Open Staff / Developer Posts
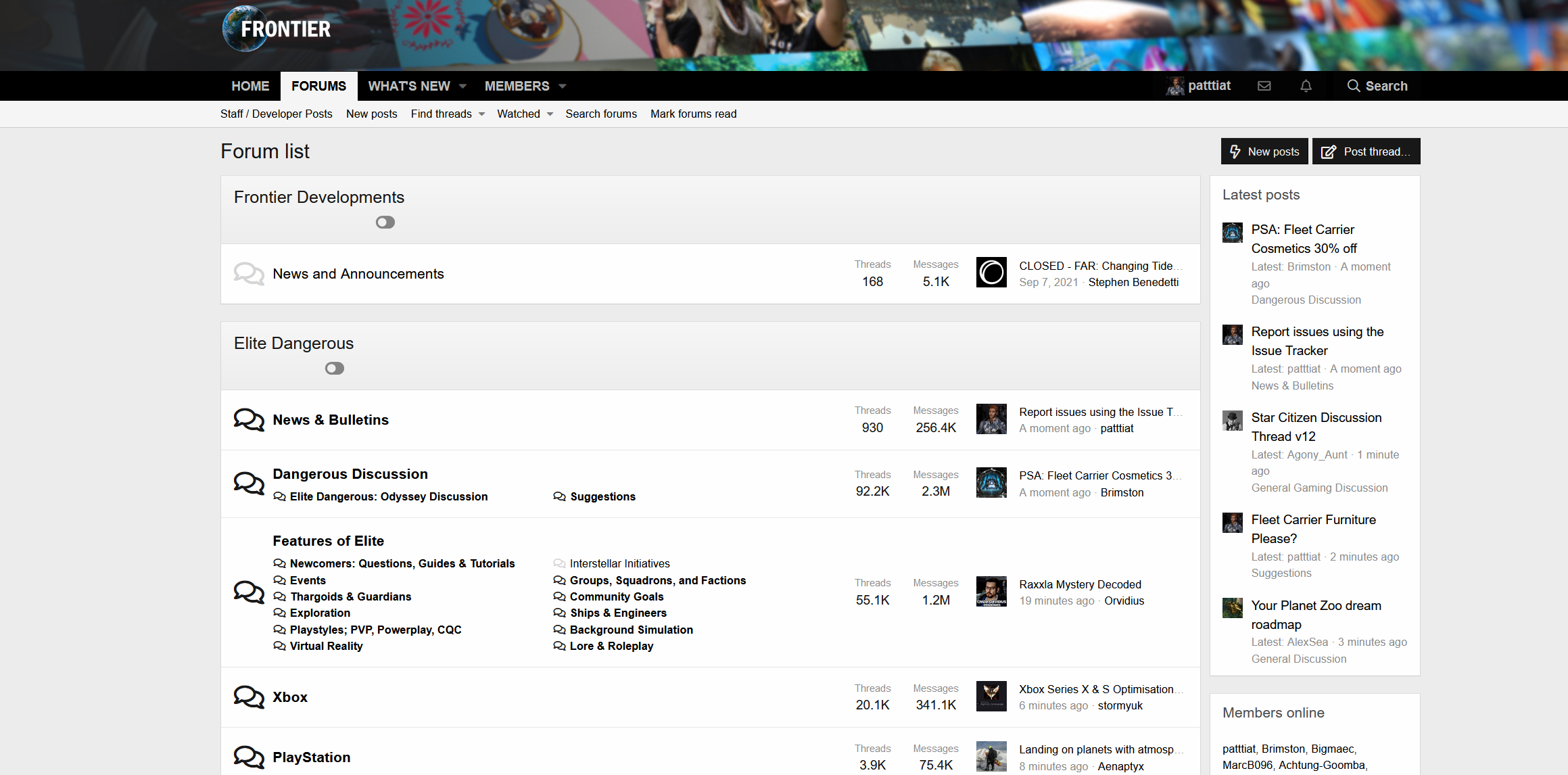The height and width of the screenshot is (775, 1568). coord(277,114)
